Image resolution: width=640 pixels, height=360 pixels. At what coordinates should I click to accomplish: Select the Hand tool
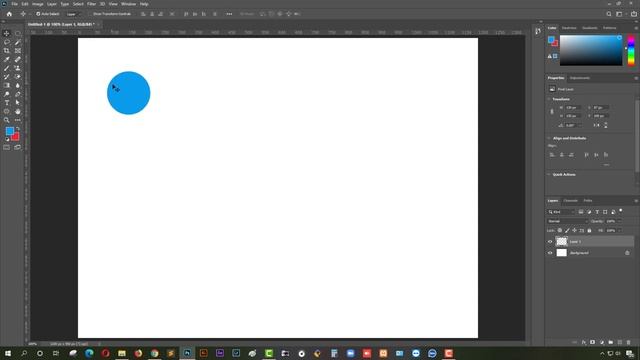(x=18, y=111)
